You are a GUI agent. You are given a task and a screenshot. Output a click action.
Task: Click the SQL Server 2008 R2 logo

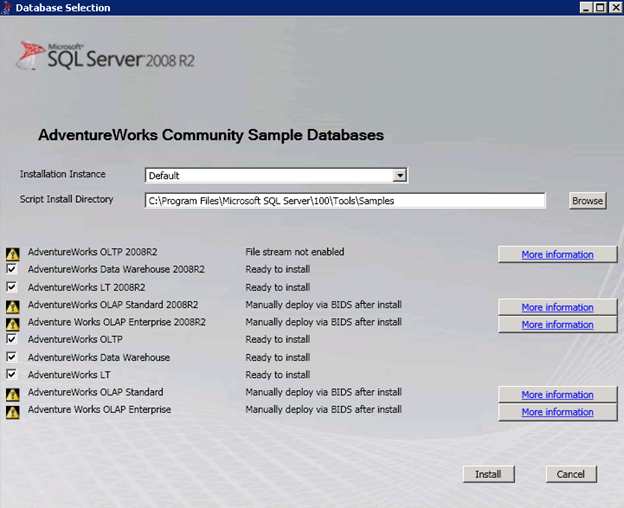(x=106, y=56)
